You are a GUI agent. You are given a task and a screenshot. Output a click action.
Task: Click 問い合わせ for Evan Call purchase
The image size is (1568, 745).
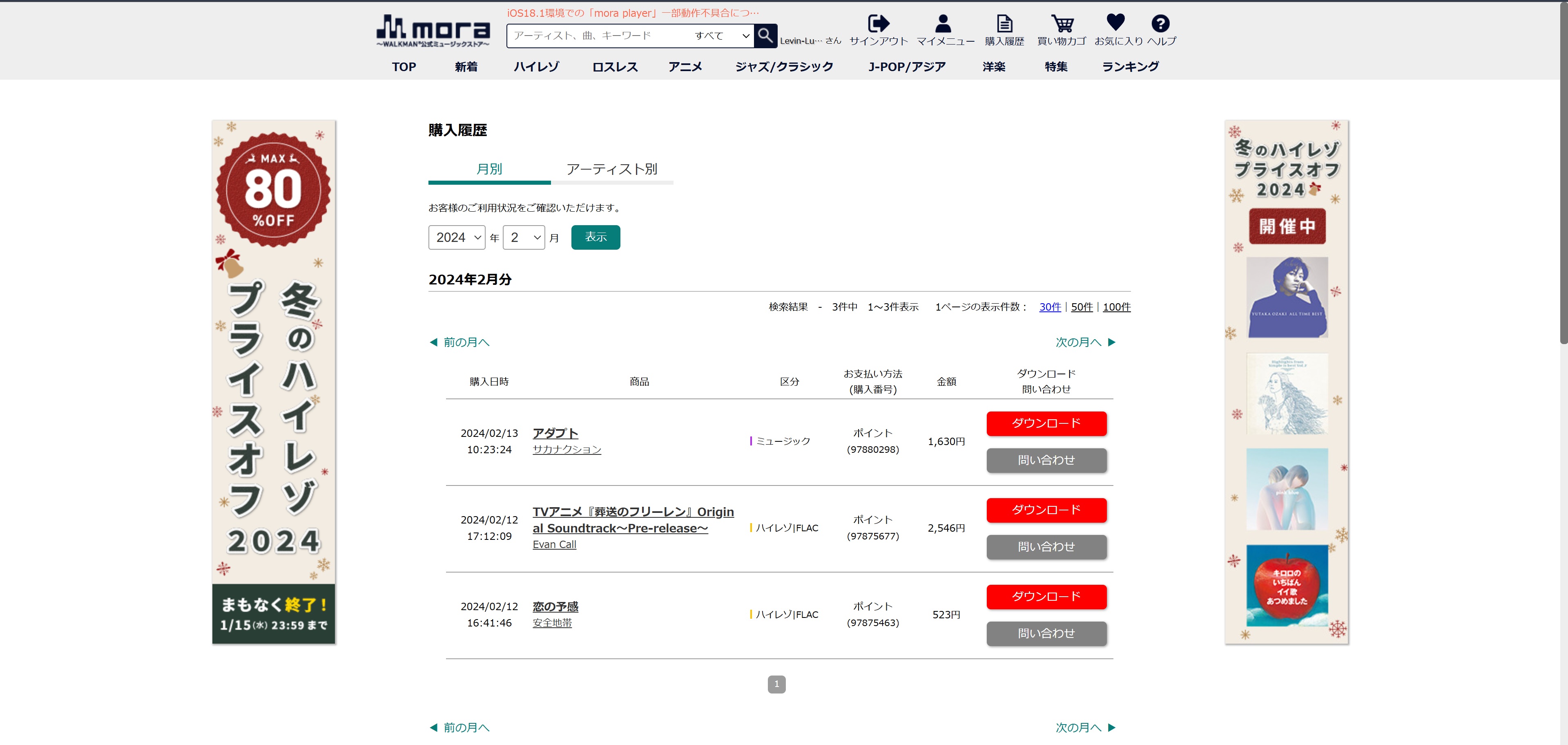(x=1046, y=547)
